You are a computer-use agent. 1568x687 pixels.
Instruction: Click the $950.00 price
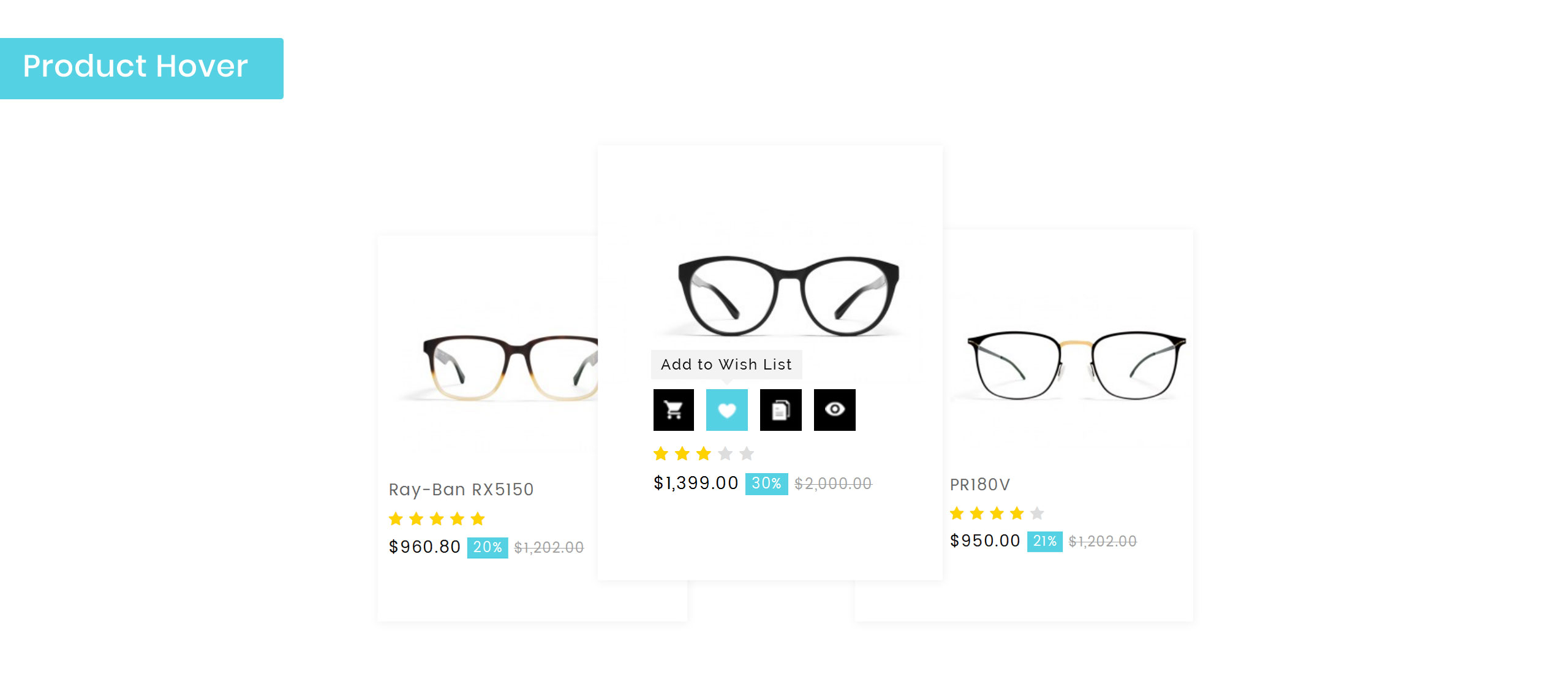coord(985,541)
